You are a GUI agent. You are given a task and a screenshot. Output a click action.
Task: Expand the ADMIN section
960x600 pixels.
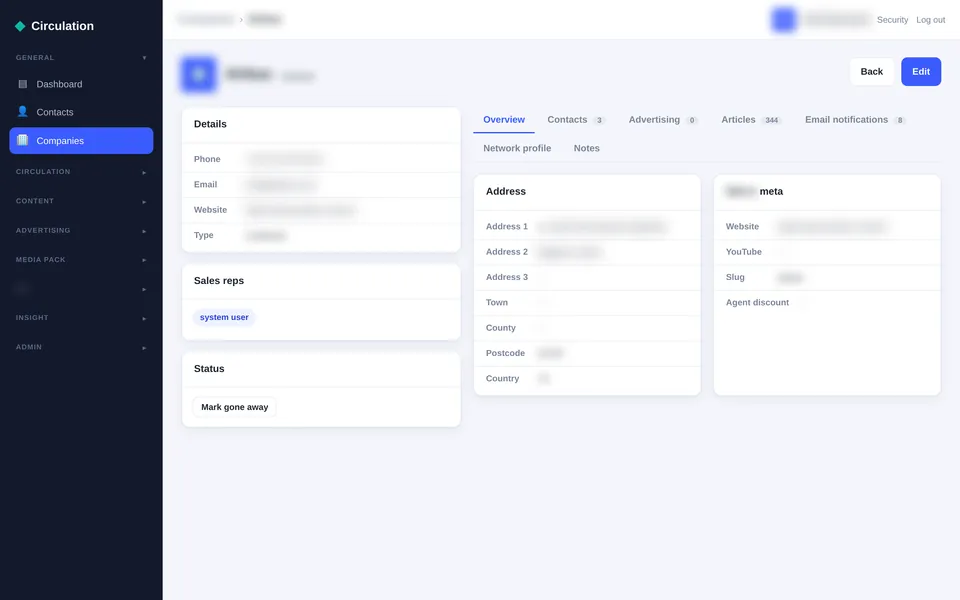(x=81, y=347)
